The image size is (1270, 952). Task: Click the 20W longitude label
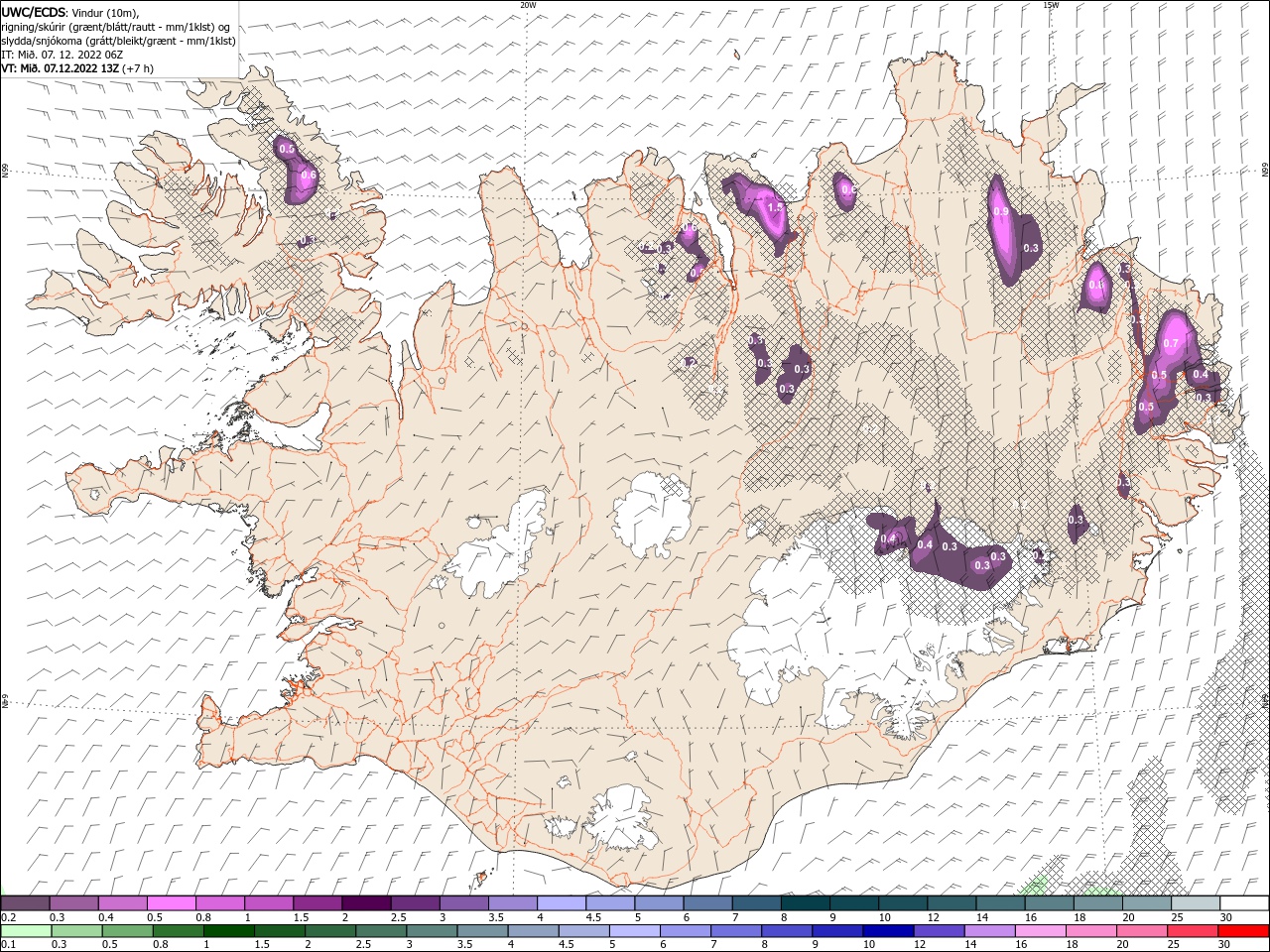coord(528,4)
